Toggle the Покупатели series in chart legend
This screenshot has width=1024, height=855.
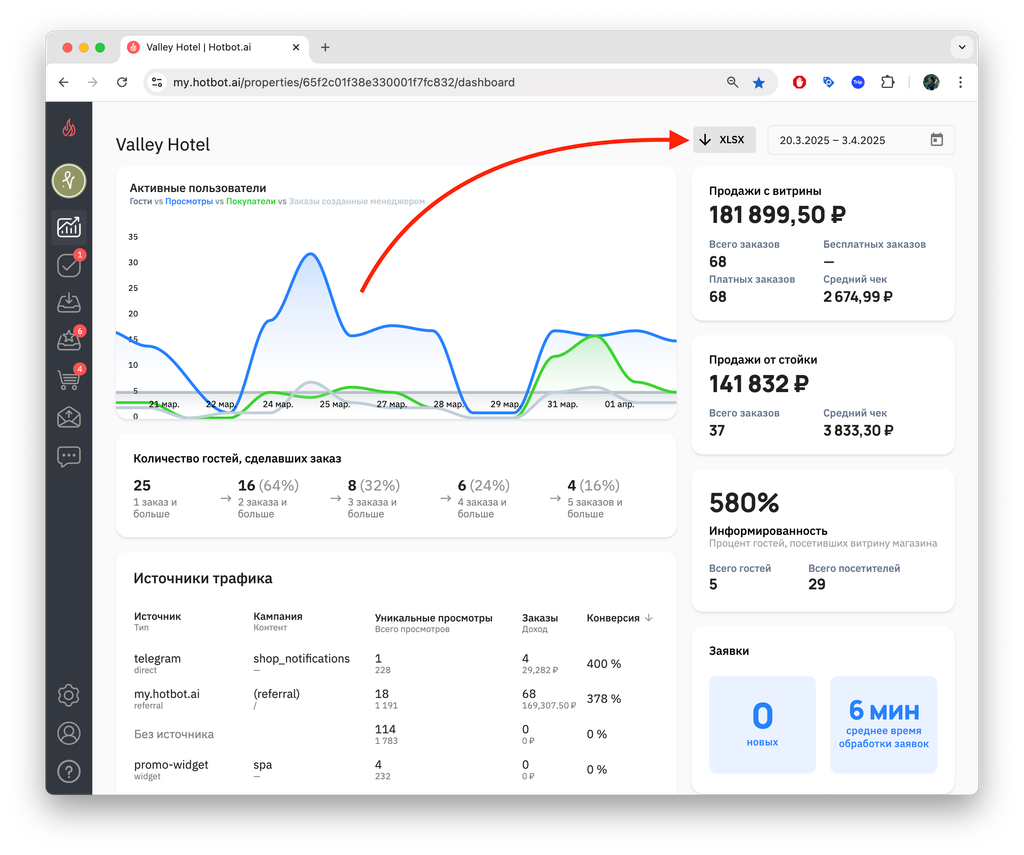[x=251, y=202]
